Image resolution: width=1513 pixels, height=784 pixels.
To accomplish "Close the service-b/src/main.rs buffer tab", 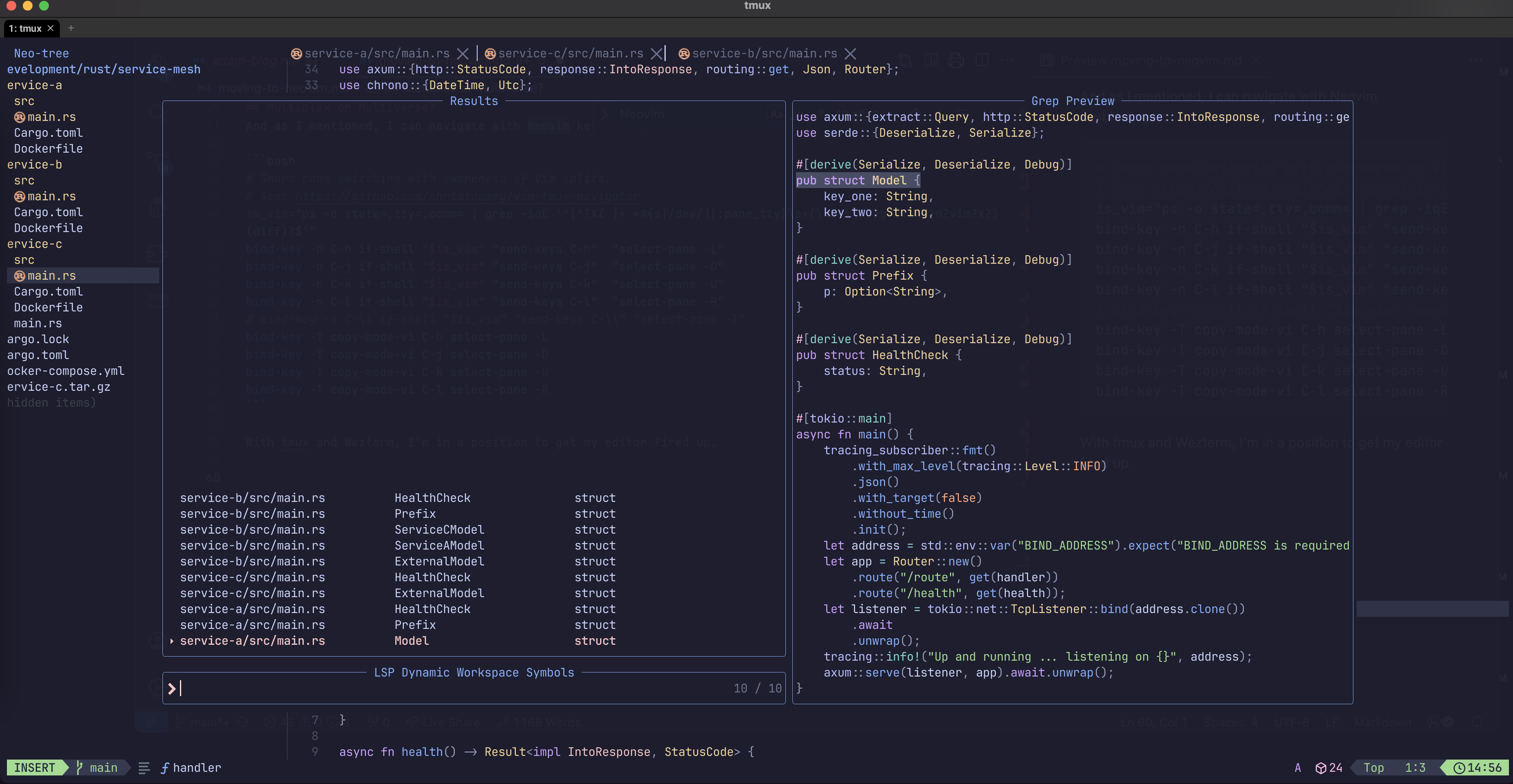I will (x=850, y=53).
